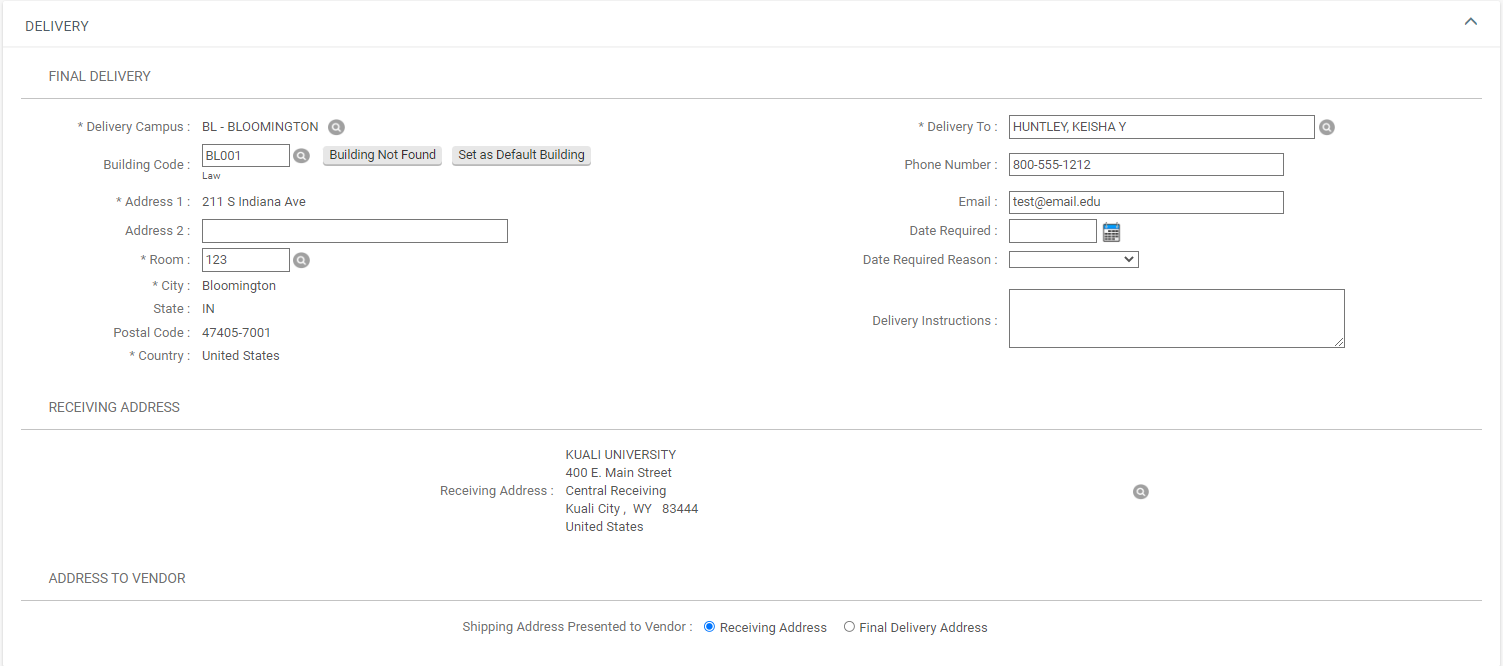This screenshot has width=1503, height=666.
Task: Open the Delivery Campus lookup search
Action: coord(337,127)
